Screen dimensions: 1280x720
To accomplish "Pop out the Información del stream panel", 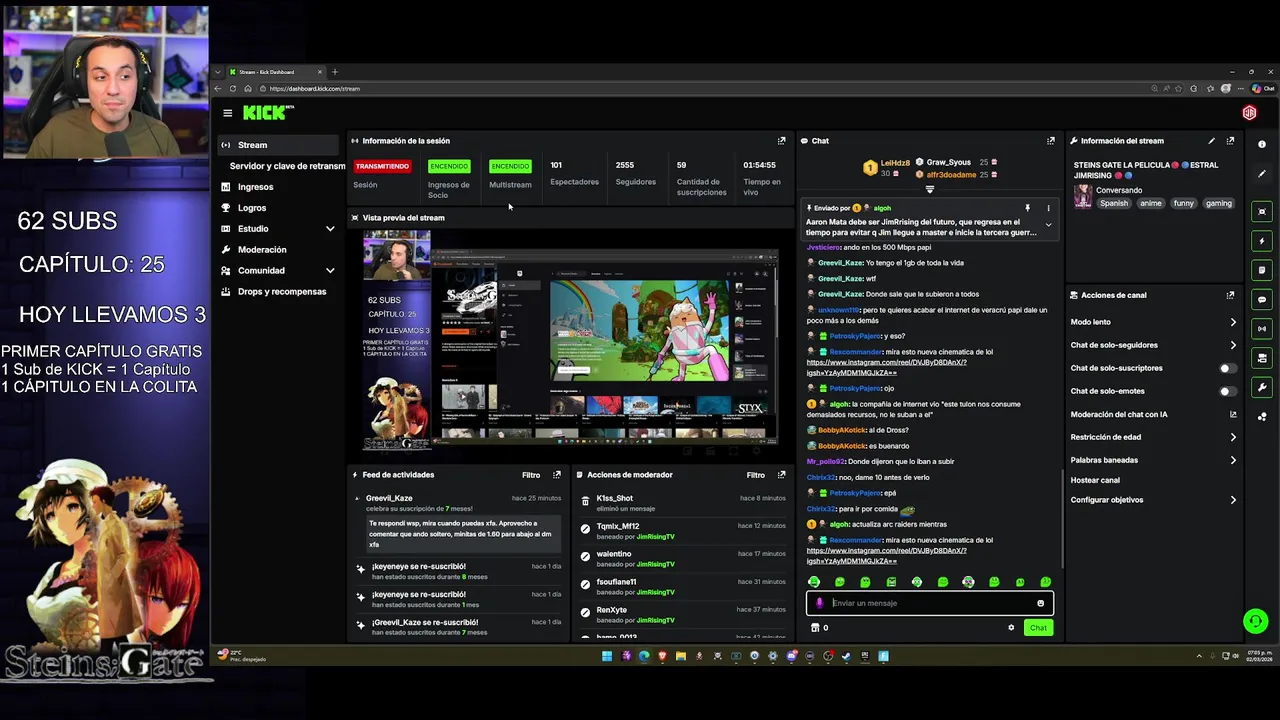I will coord(1230,141).
